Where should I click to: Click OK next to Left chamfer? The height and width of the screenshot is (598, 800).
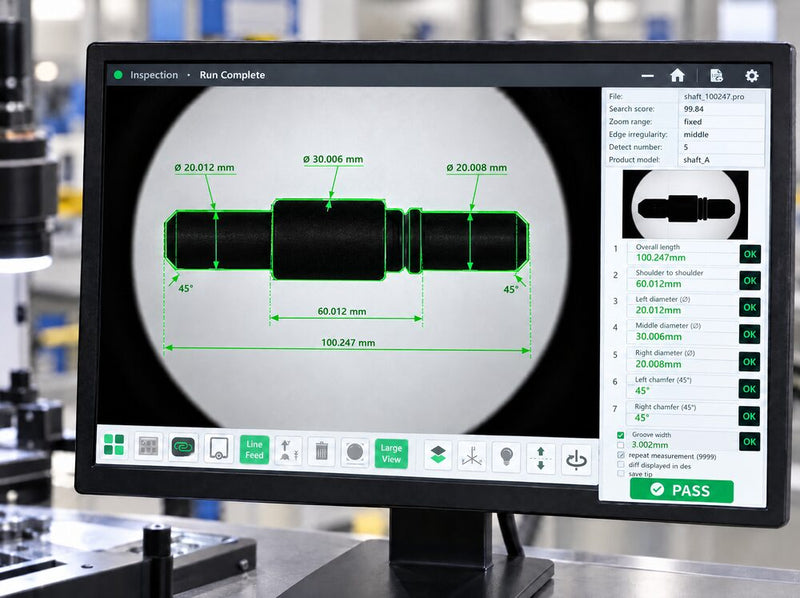pos(749,389)
